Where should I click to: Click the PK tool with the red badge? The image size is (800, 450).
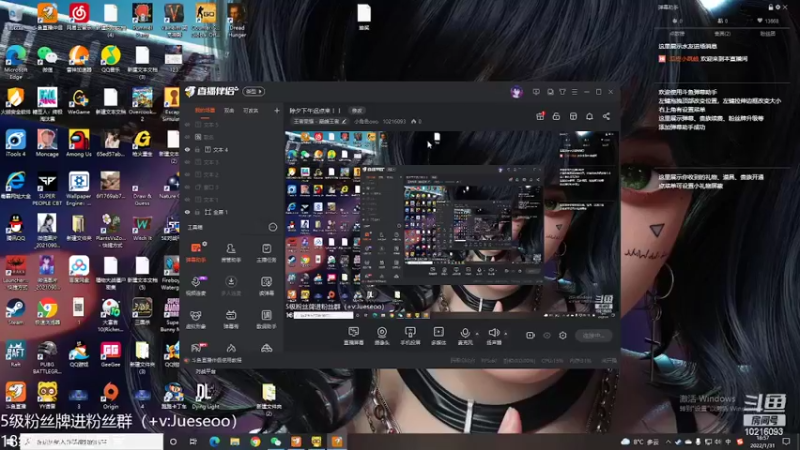pos(197,348)
